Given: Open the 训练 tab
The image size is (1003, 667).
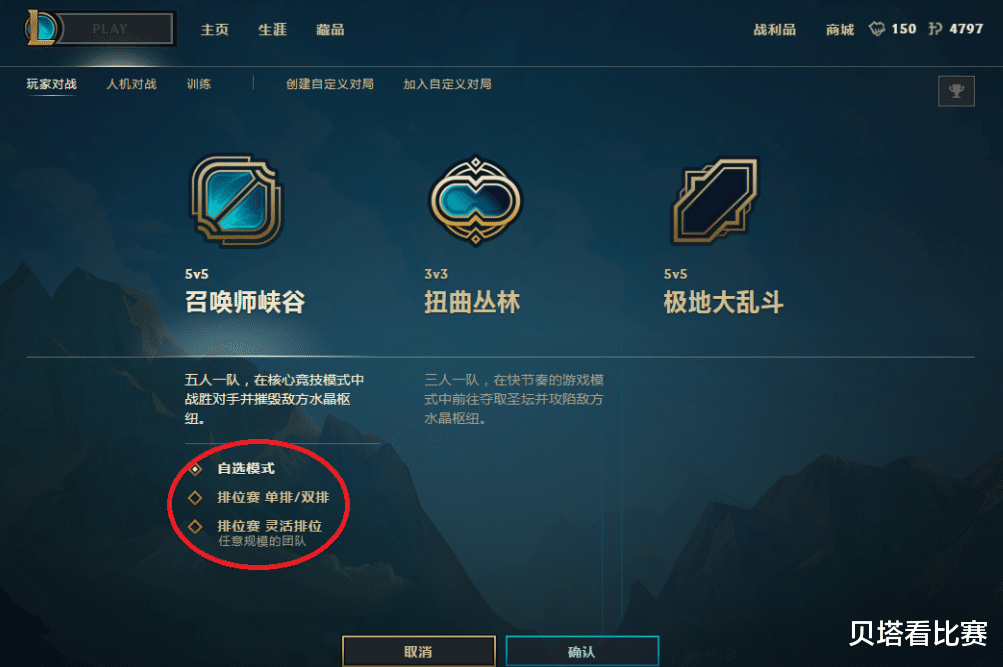Looking at the screenshot, I should (198, 84).
